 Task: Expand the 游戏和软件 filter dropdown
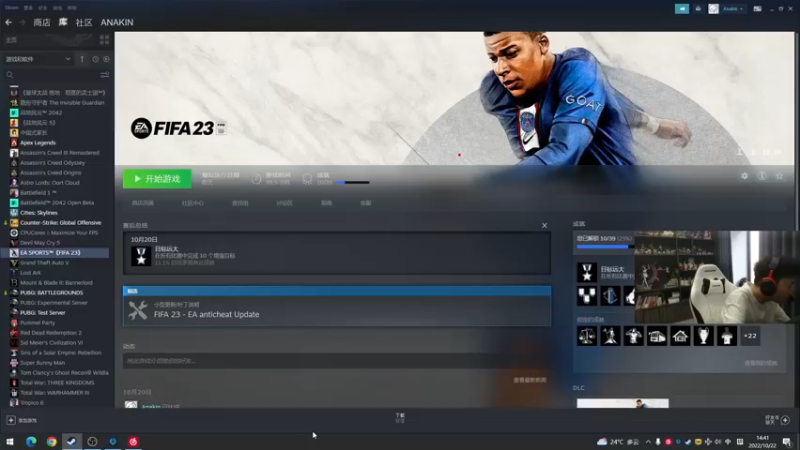tap(38, 59)
